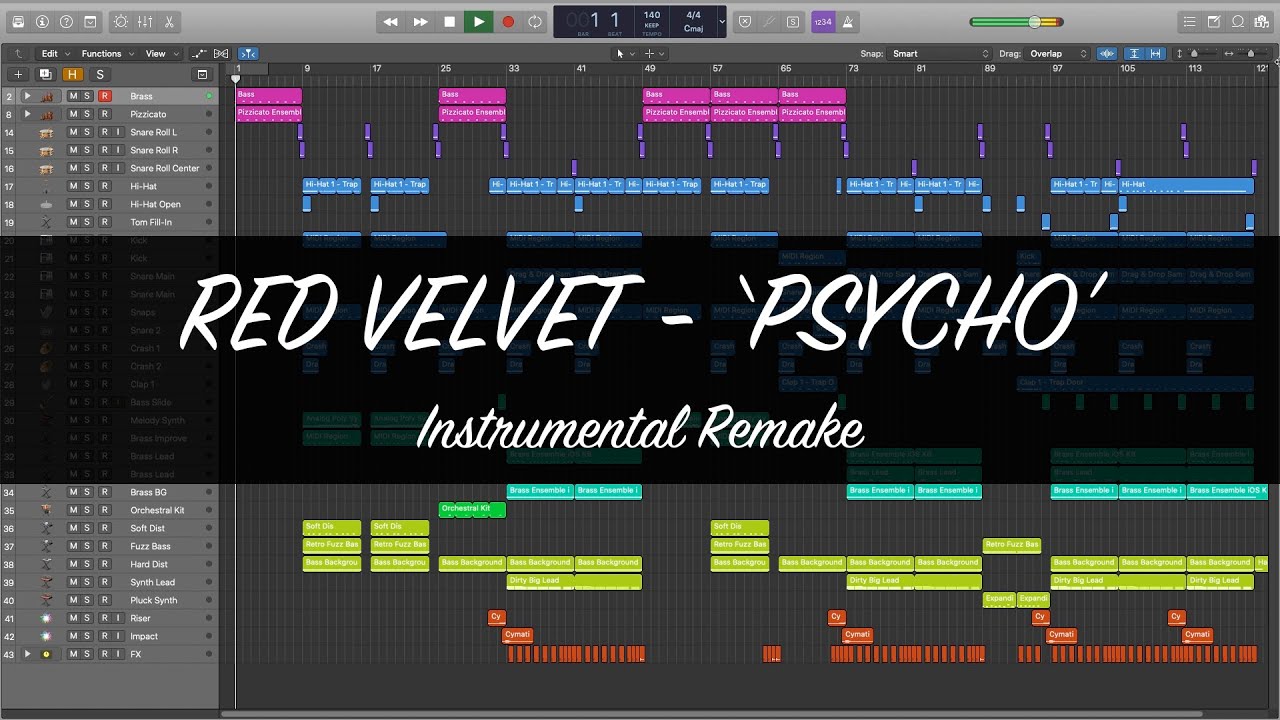This screenshot has height=720, width=1280.
Task: Click the green Play button
Action: coord(479,21)
